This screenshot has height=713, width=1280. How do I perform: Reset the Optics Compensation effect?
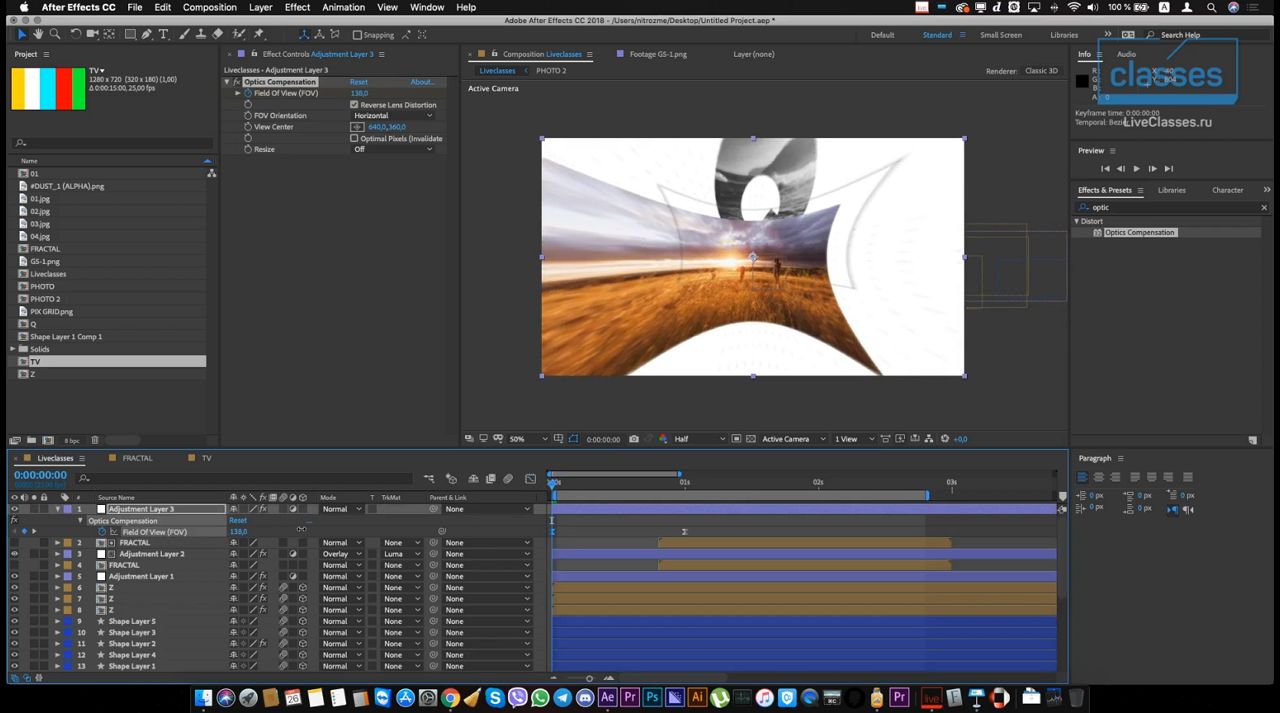[358, 81]
